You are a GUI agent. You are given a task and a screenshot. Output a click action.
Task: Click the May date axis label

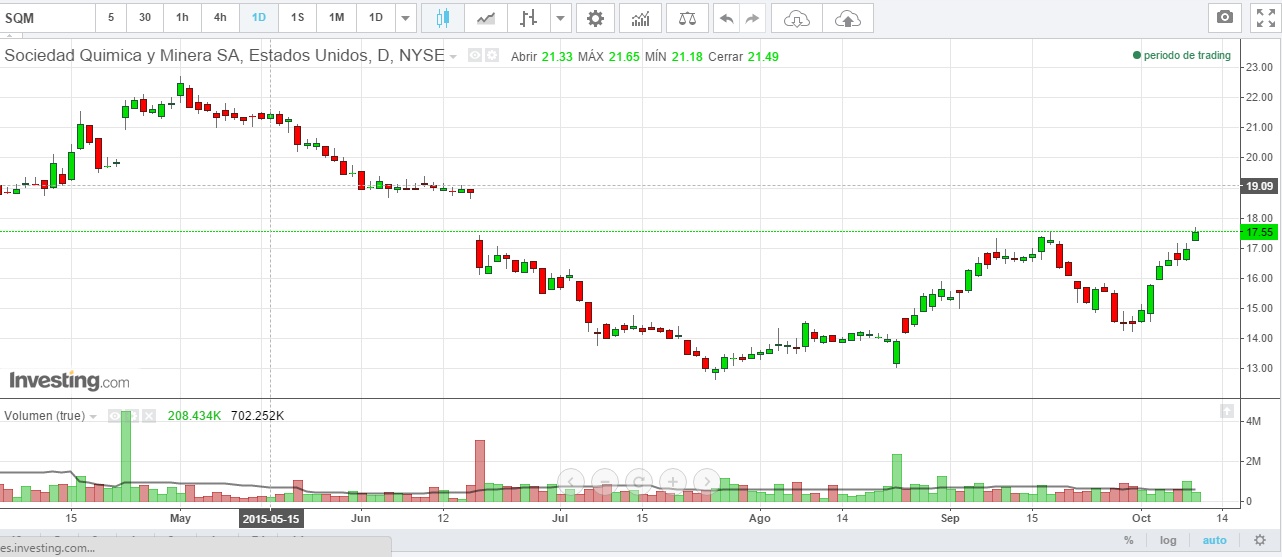pos(180,519)
